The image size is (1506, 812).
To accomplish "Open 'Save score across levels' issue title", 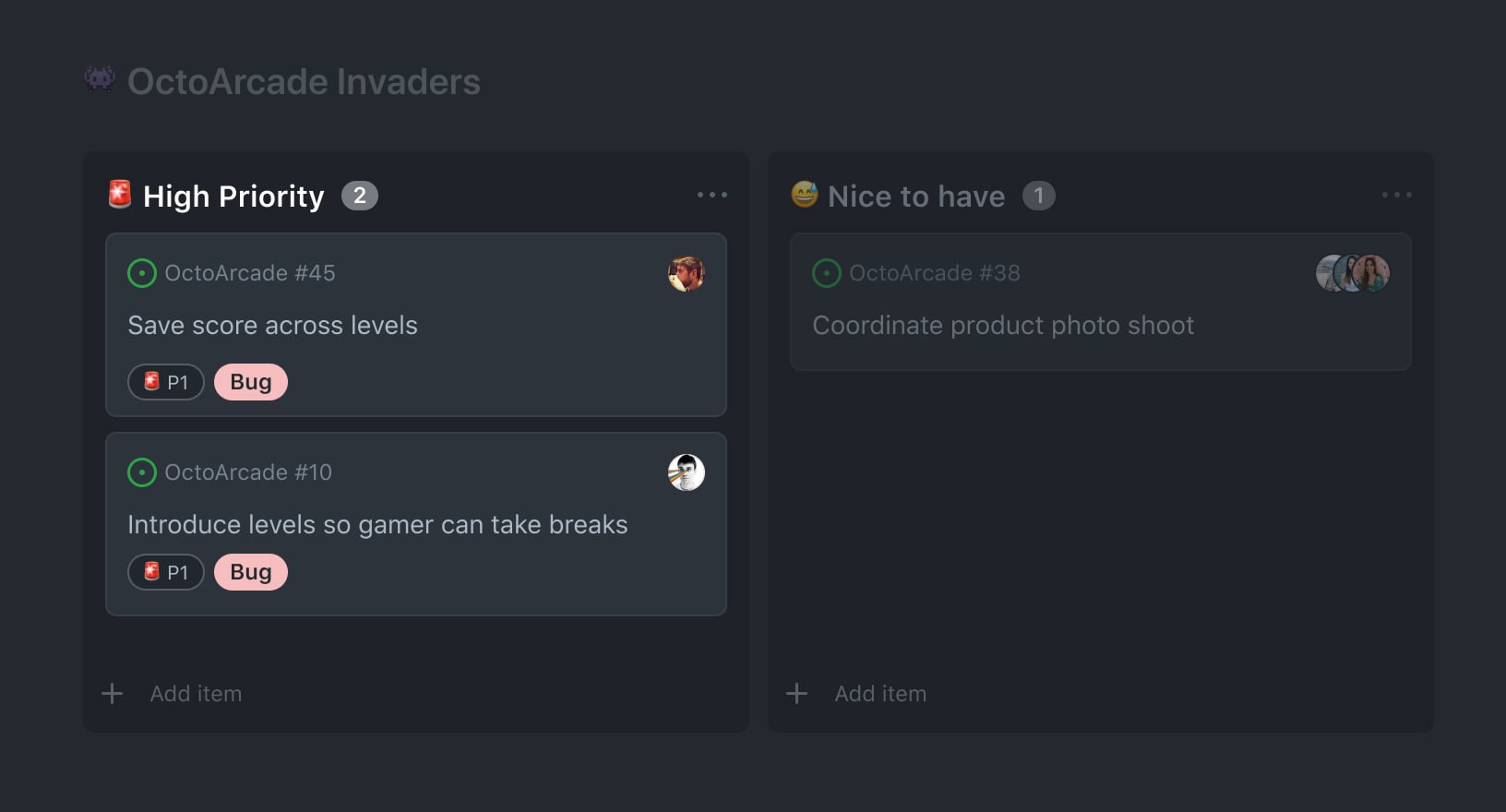I will tap(272, 326).
